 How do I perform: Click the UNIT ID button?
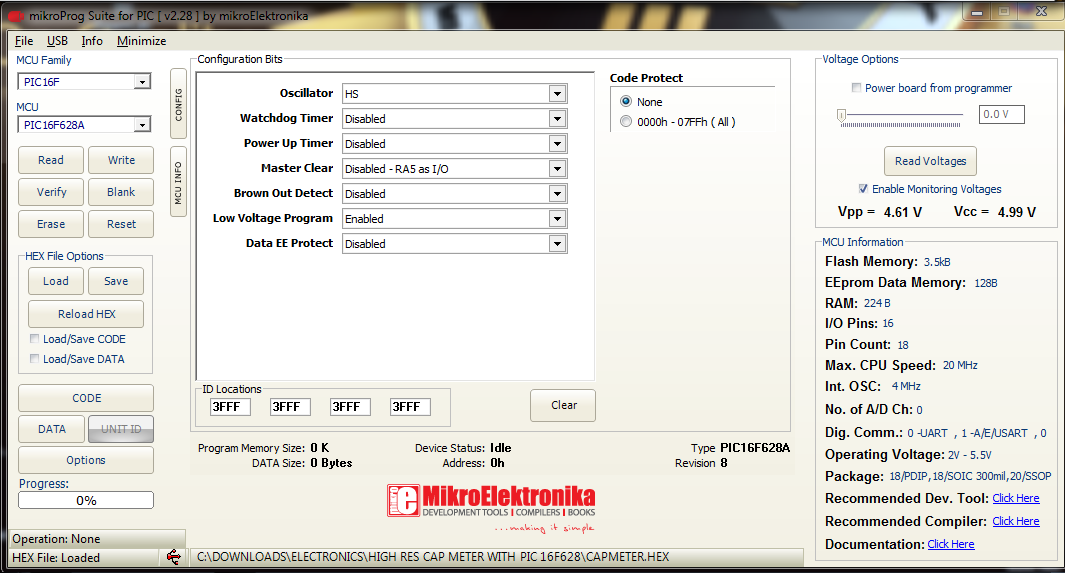121,429
